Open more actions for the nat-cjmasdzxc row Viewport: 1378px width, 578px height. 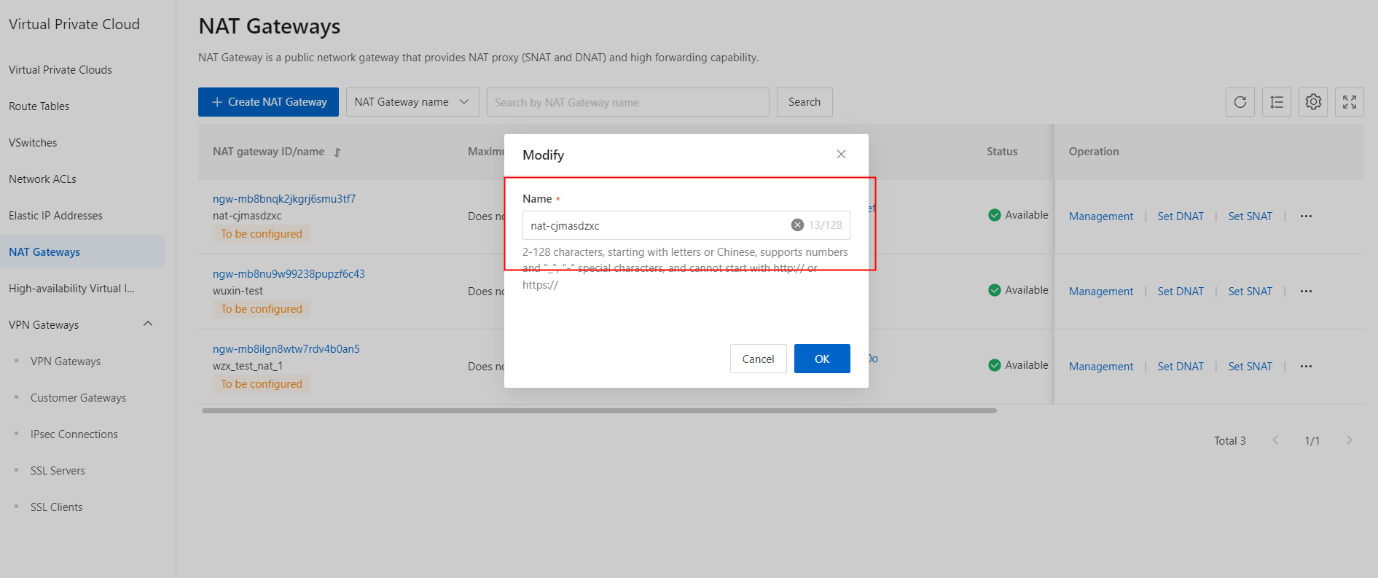coord(1306,216)
